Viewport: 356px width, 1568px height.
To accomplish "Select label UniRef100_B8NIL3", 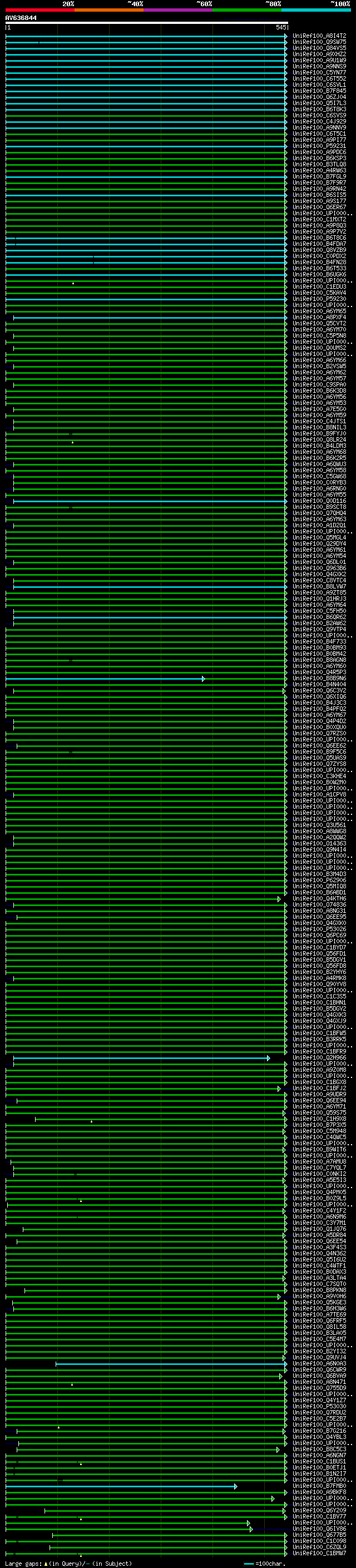I will pyautogui.click(x=319, y=427).
